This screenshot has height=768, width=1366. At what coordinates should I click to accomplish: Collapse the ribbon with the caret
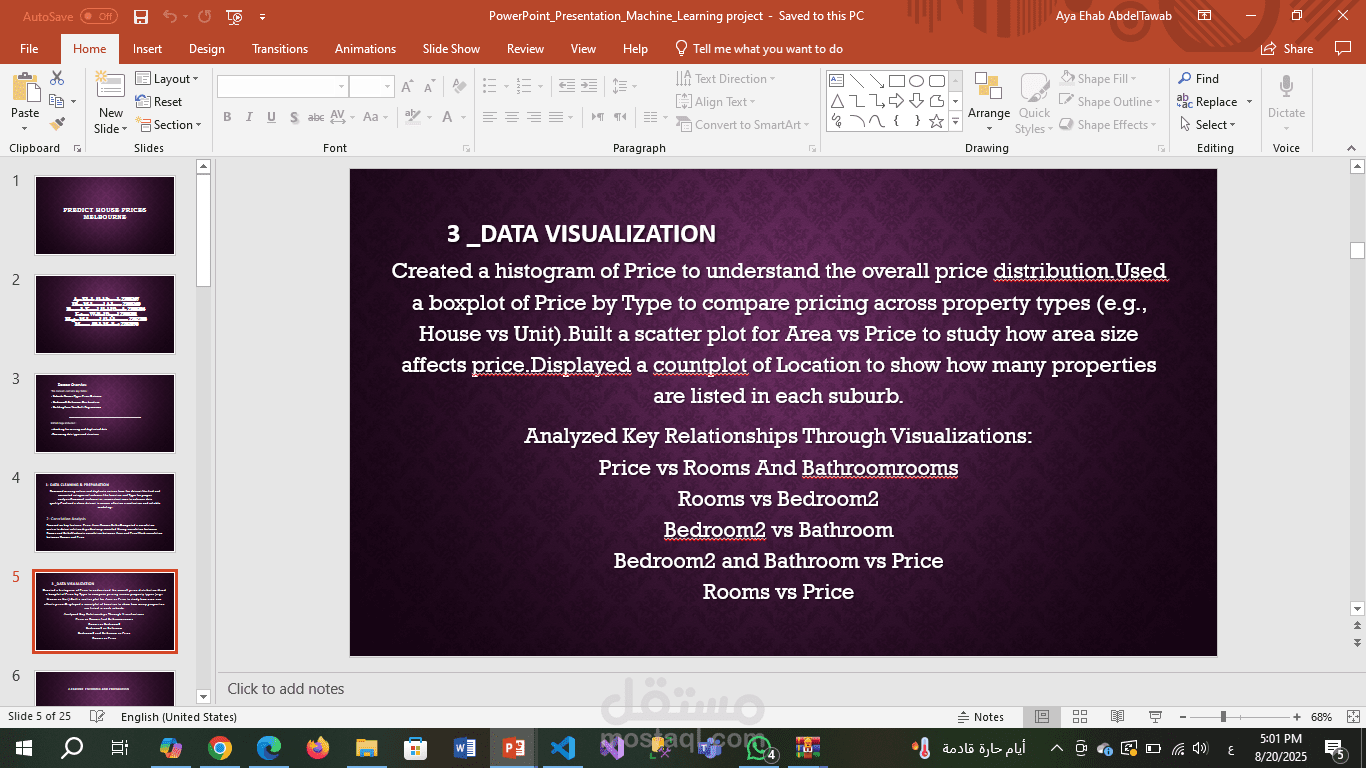pyautogui.click(x=1352, y=147)
